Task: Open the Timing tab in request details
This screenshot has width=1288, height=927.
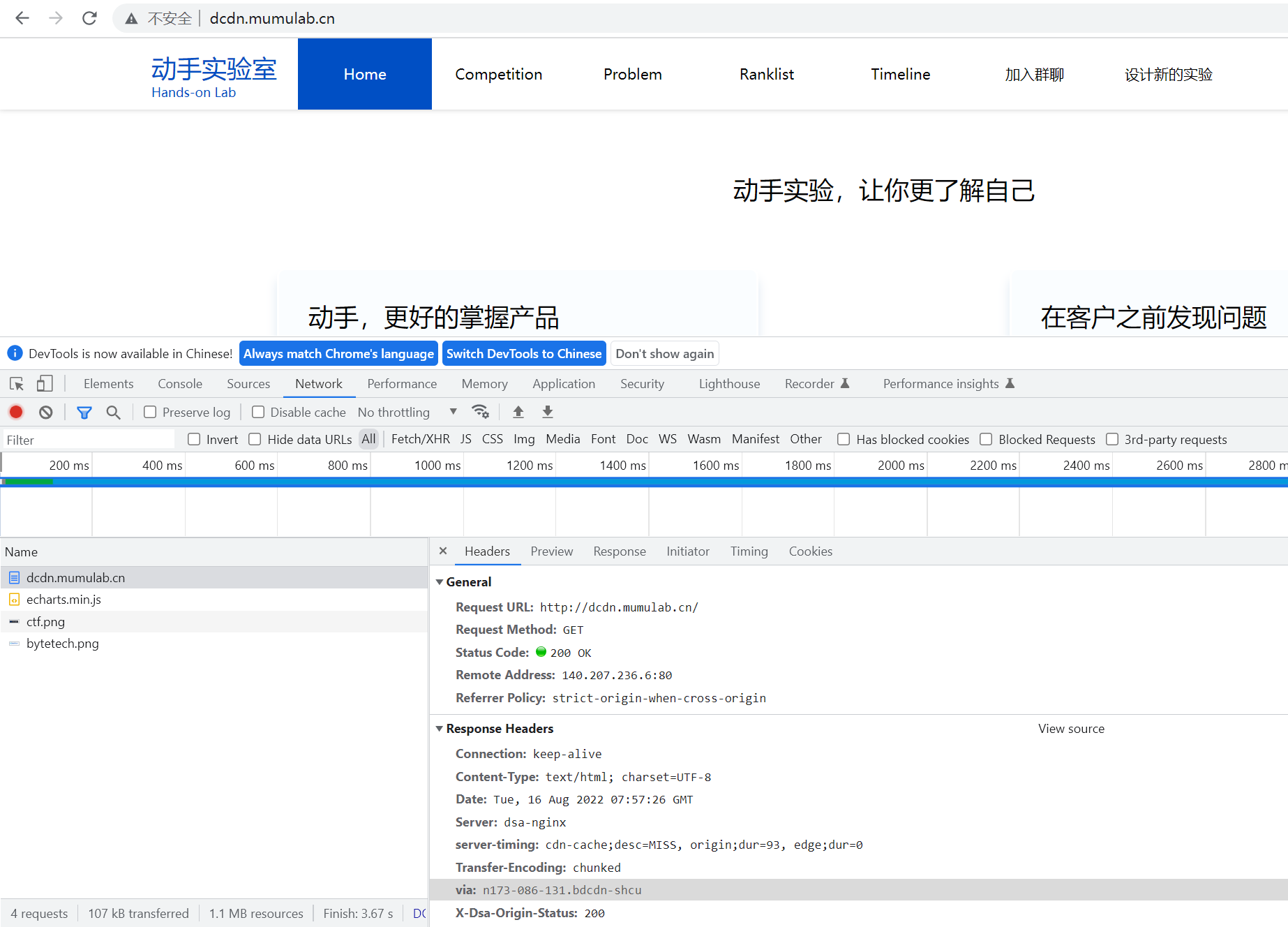Action: click(749, 551)
